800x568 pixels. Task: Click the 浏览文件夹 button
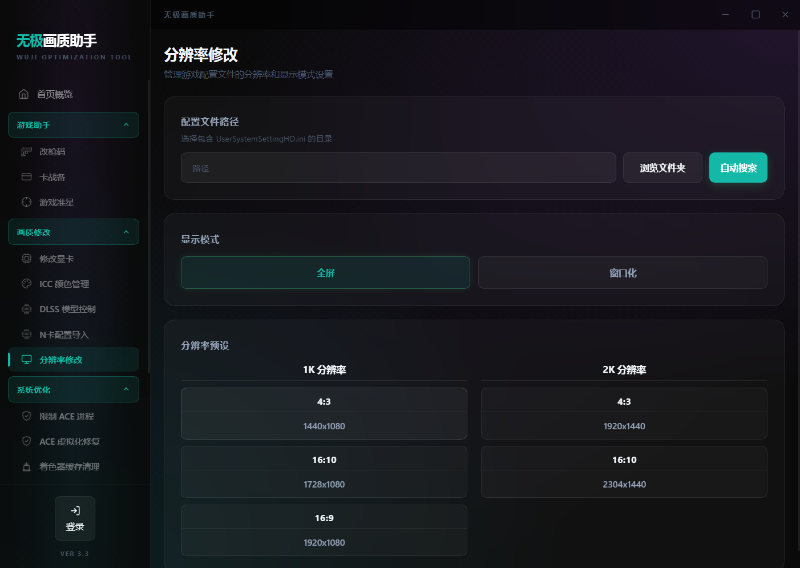pyautogui.click(x=662, y=168)
